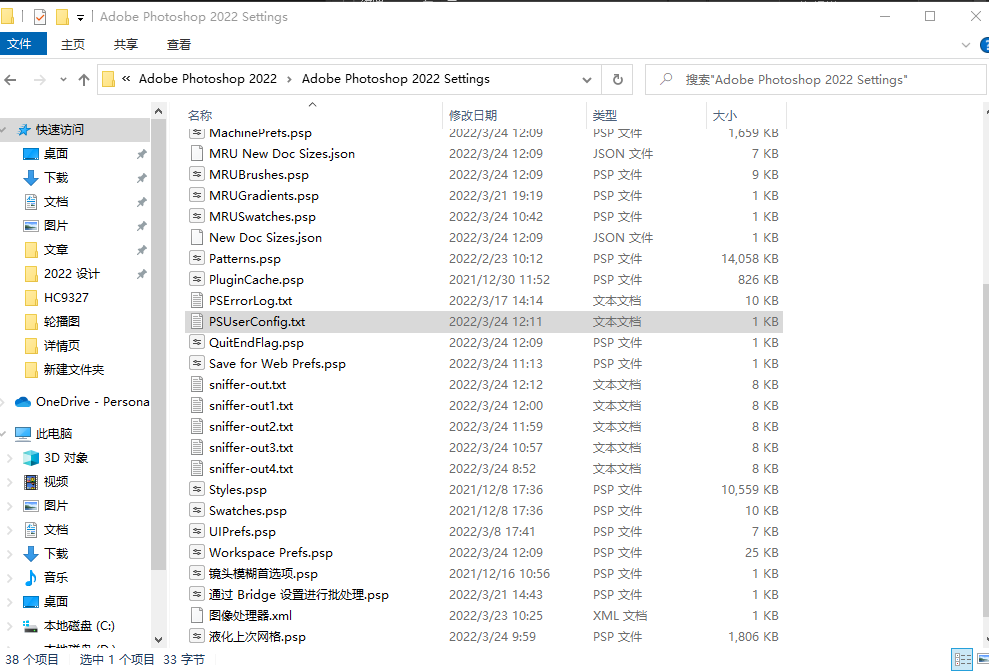Open pinned 文章 folder in quick access
This screenshot has width=989, height=671.
(56, 249)
